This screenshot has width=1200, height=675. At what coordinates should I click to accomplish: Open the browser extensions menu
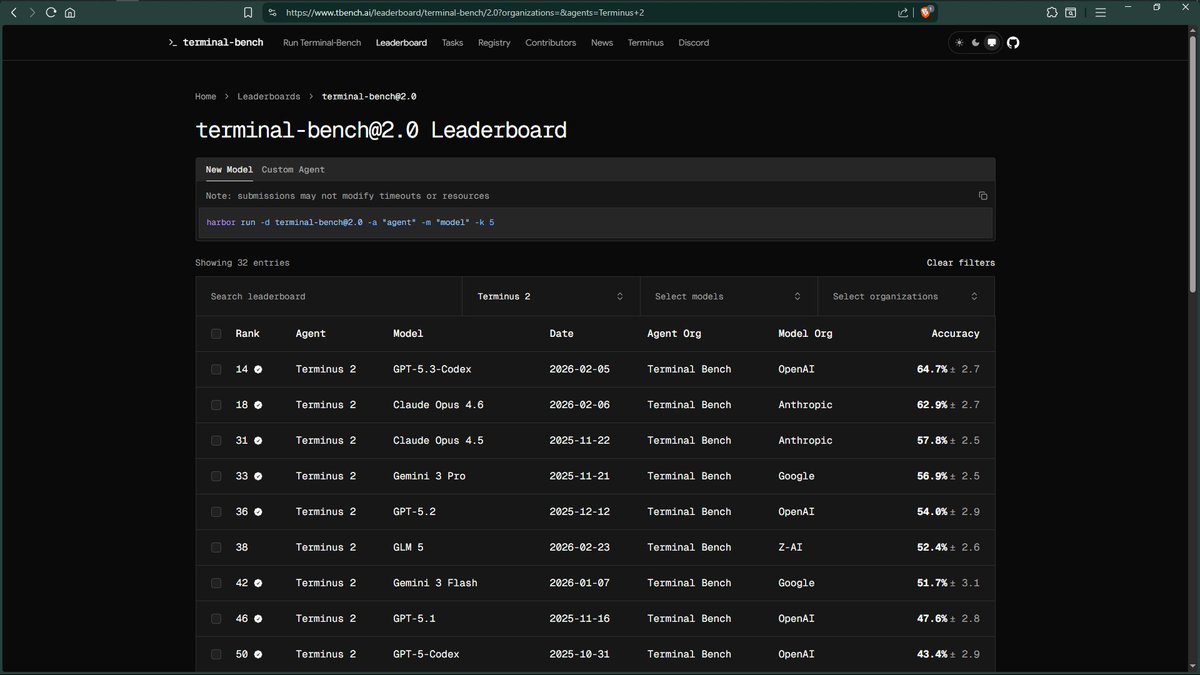pyautogui.click(x=1052, y=13)
